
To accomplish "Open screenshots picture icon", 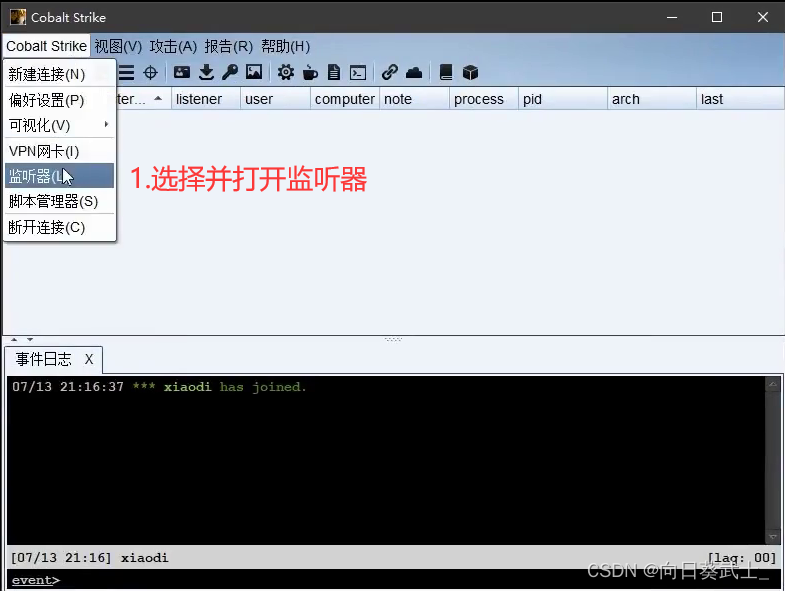I will [254, 73].
